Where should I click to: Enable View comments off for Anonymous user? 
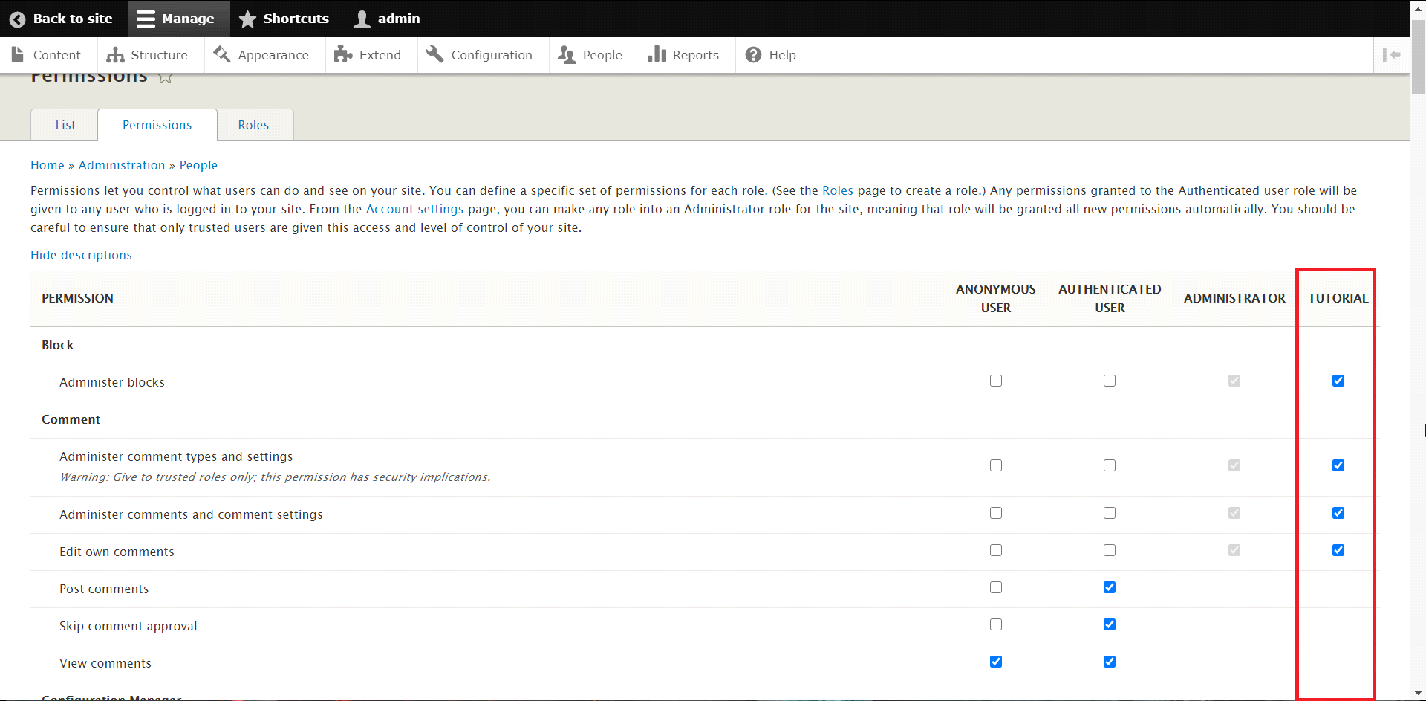[x=995, y=662]
